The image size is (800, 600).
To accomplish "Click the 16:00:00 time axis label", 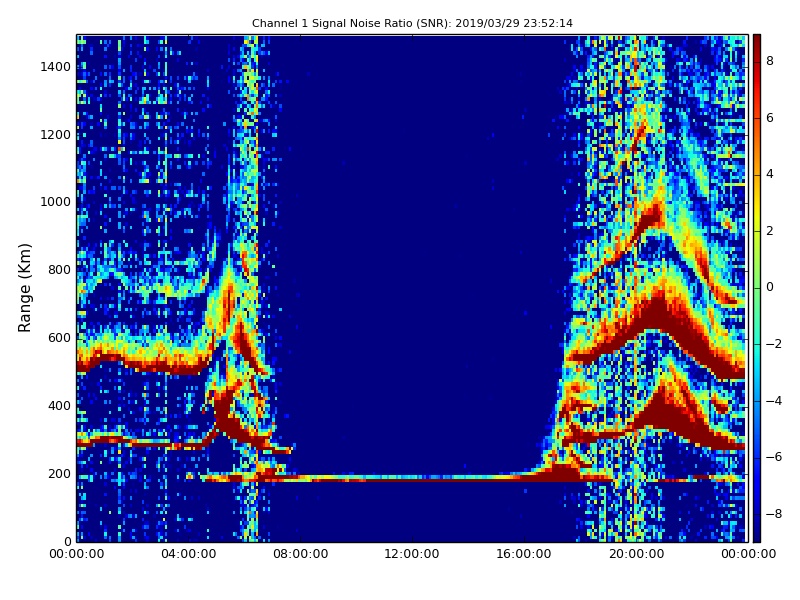I will click(x=524, y=554).
